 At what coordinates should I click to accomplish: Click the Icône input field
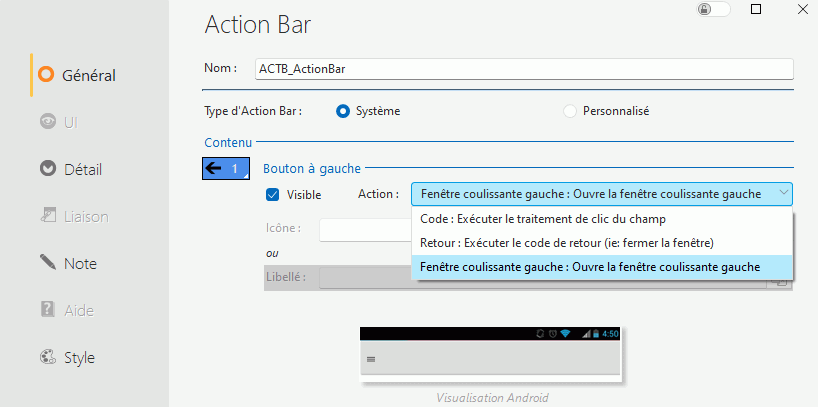[365, 230]
